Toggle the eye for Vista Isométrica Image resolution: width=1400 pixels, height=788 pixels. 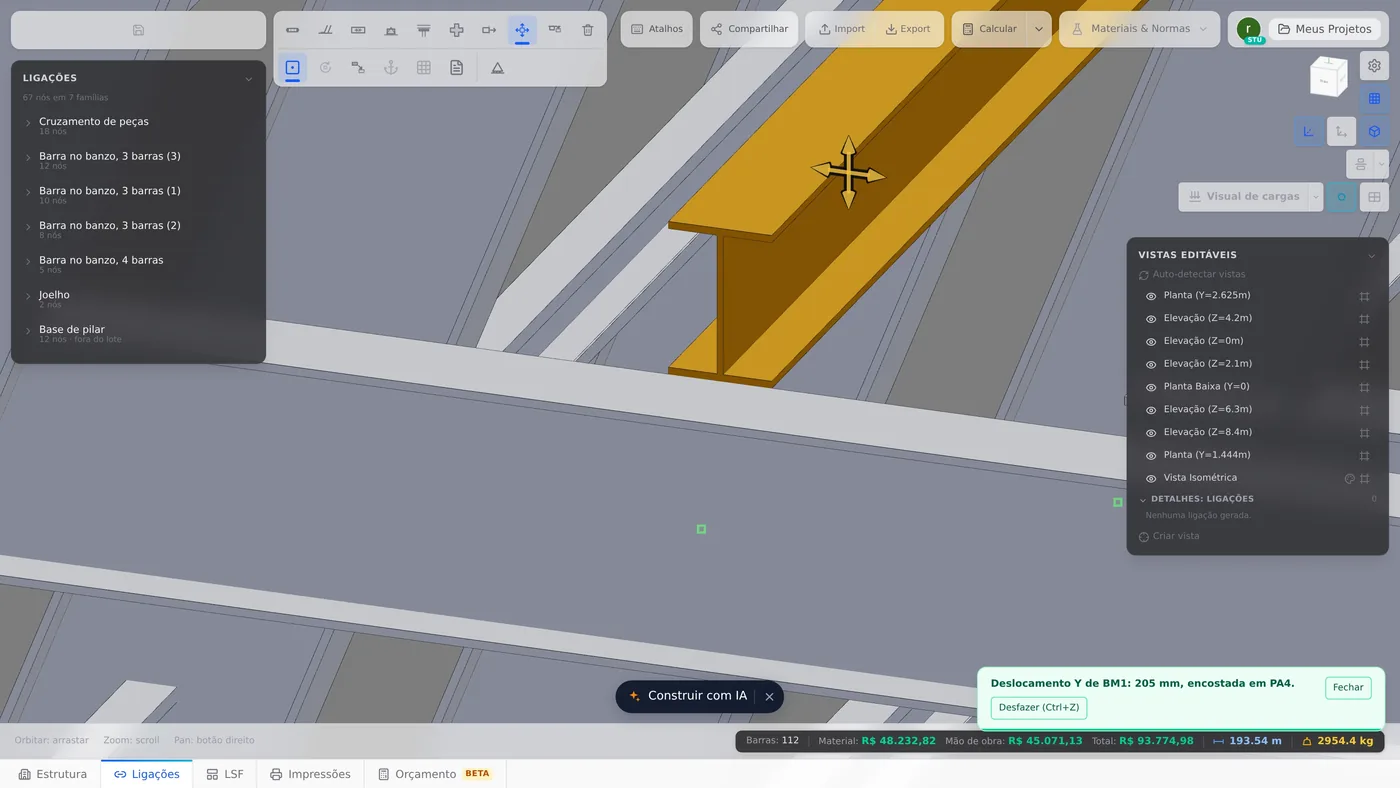click(1151, 479)
